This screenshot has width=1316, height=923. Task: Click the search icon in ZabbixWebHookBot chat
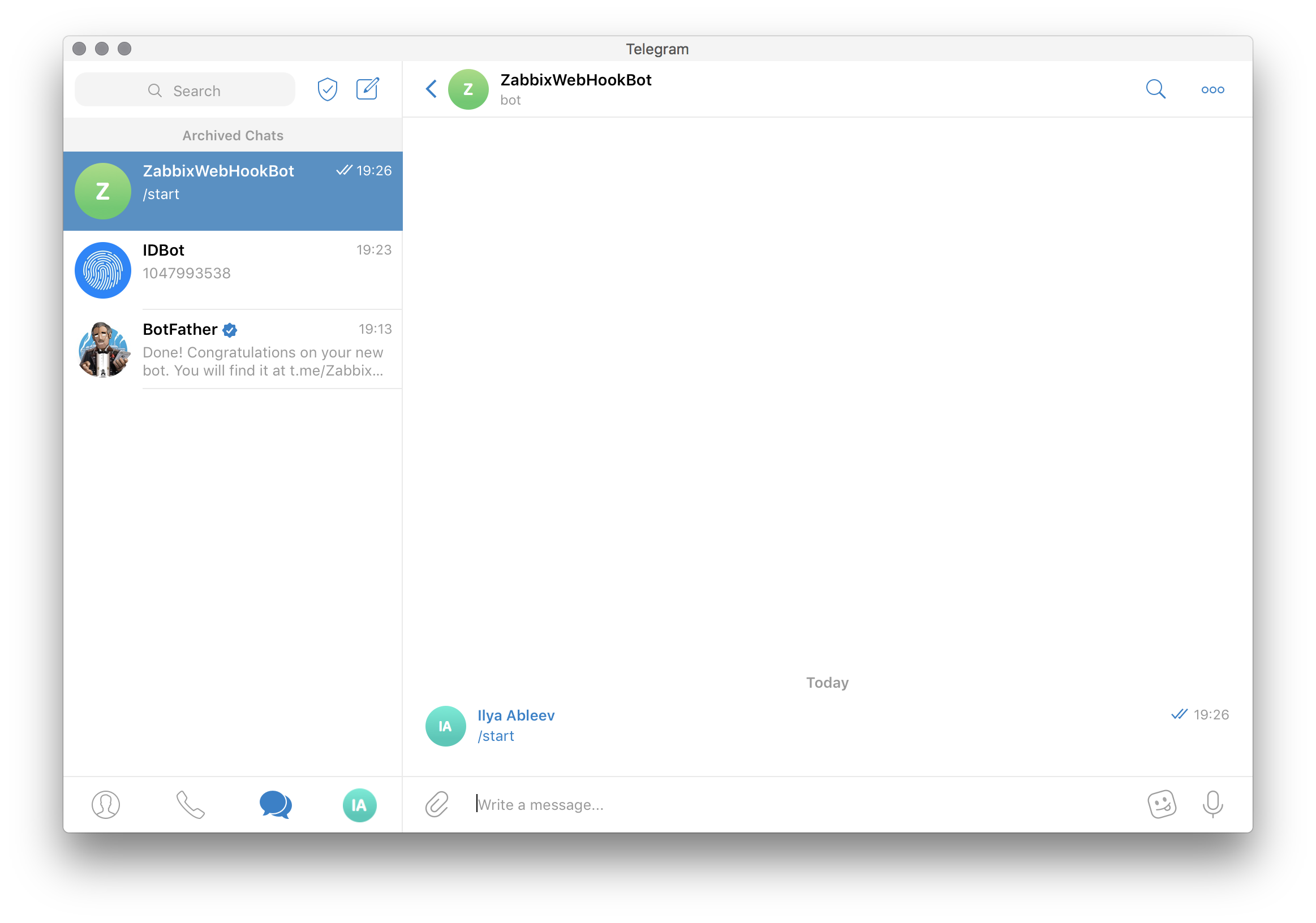(1155, 89)
